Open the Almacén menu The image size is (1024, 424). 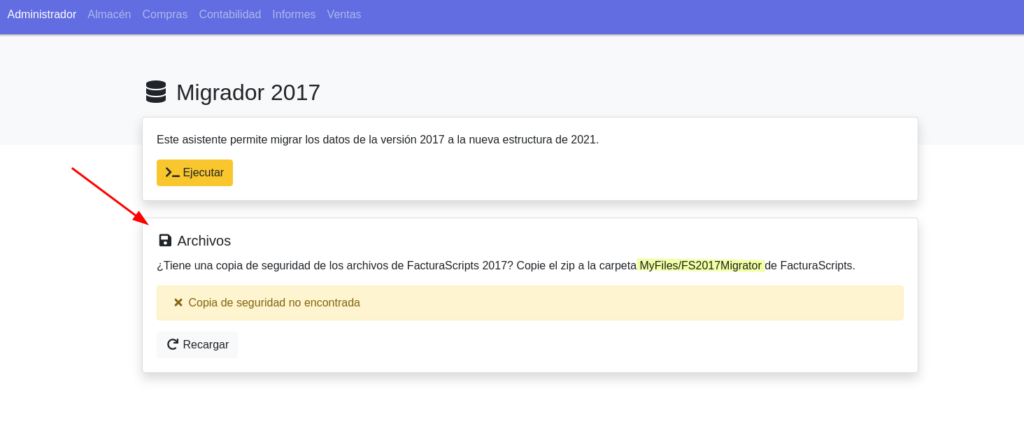pyautogui.click(x=109, y=14)
